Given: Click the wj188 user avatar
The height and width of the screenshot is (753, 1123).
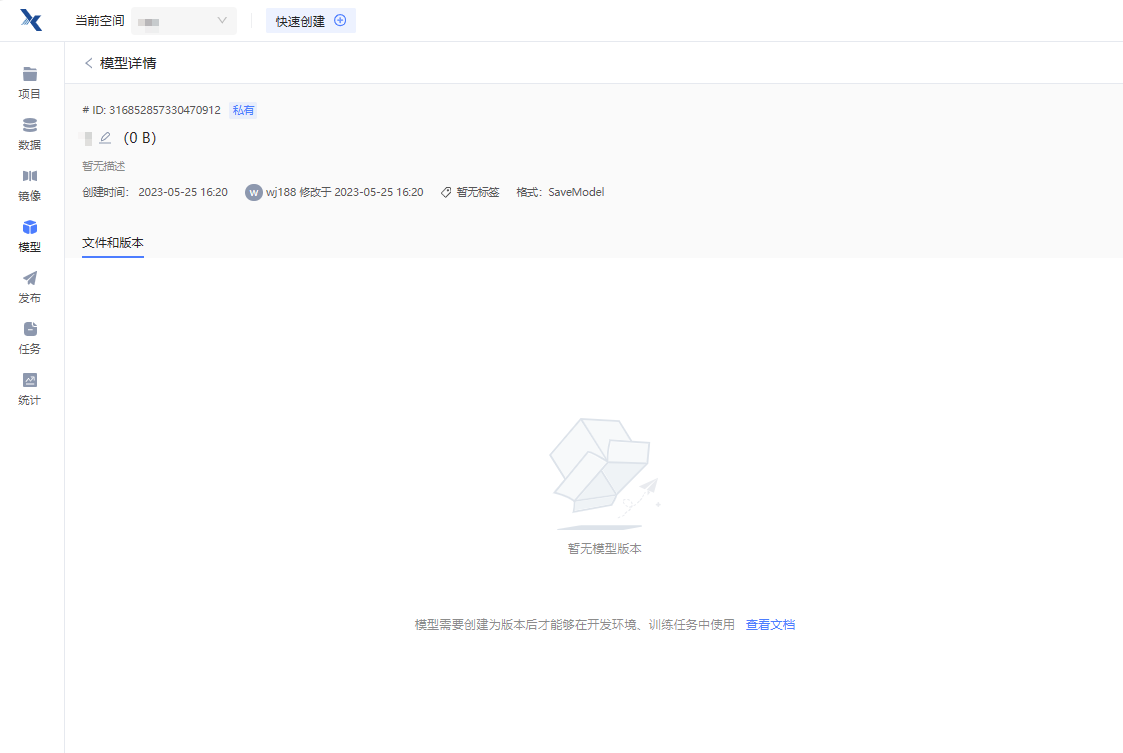Looking at the screenshot, I should click(254, 192).
